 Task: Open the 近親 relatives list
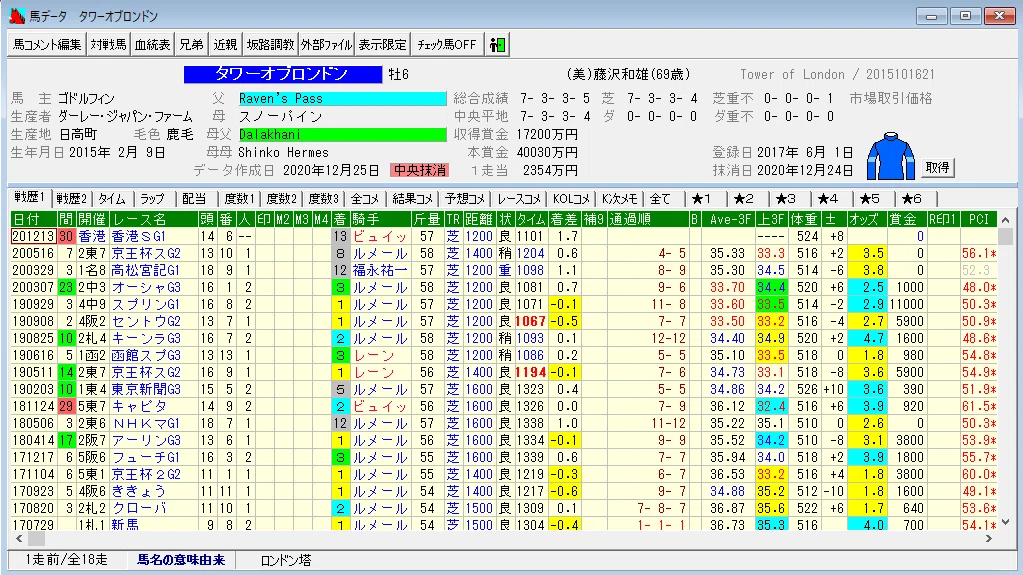click(x=225, y=45)
